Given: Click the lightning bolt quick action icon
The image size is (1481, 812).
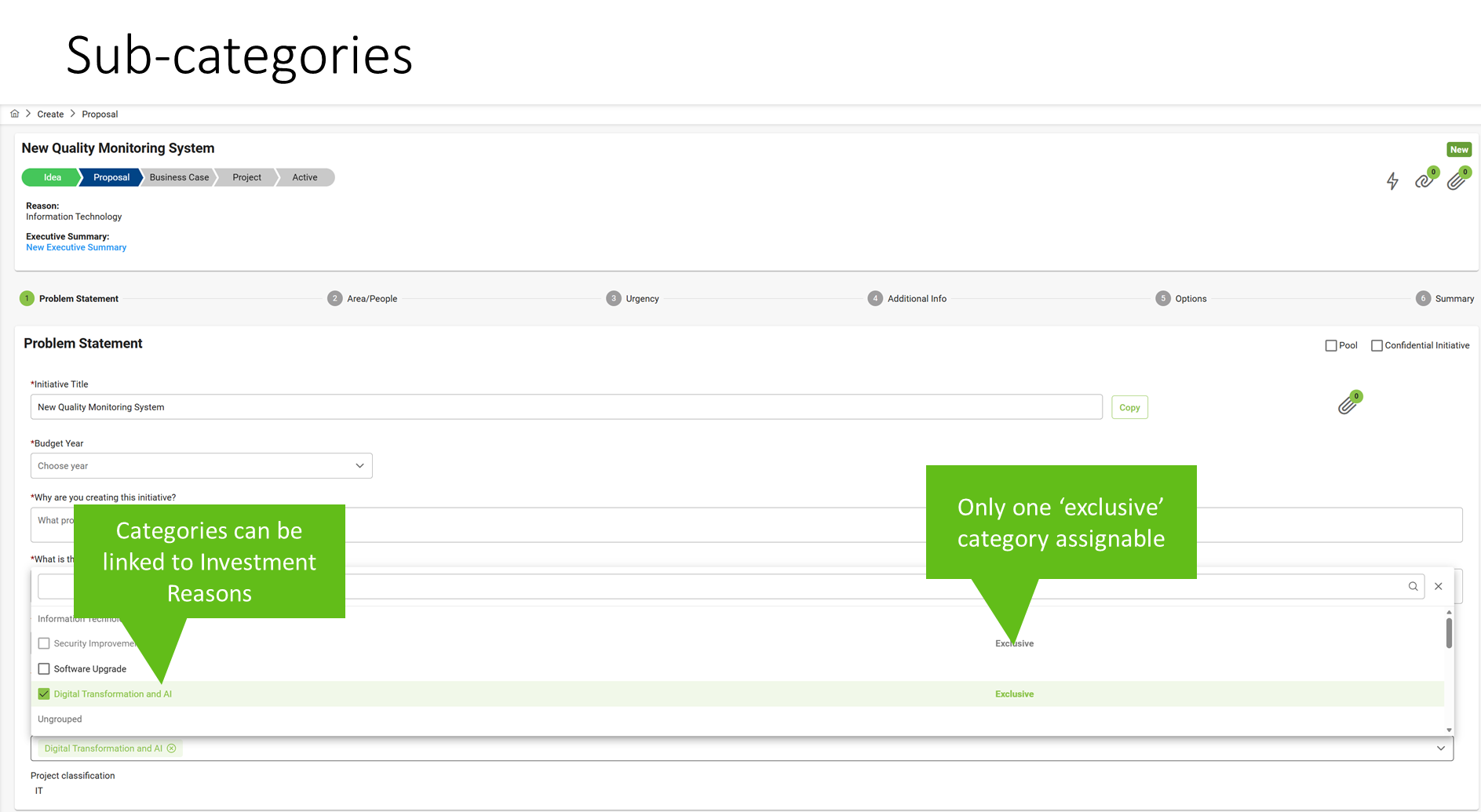Looking at the screenshot, I should pyautogui.click(x=1392, y=181).
